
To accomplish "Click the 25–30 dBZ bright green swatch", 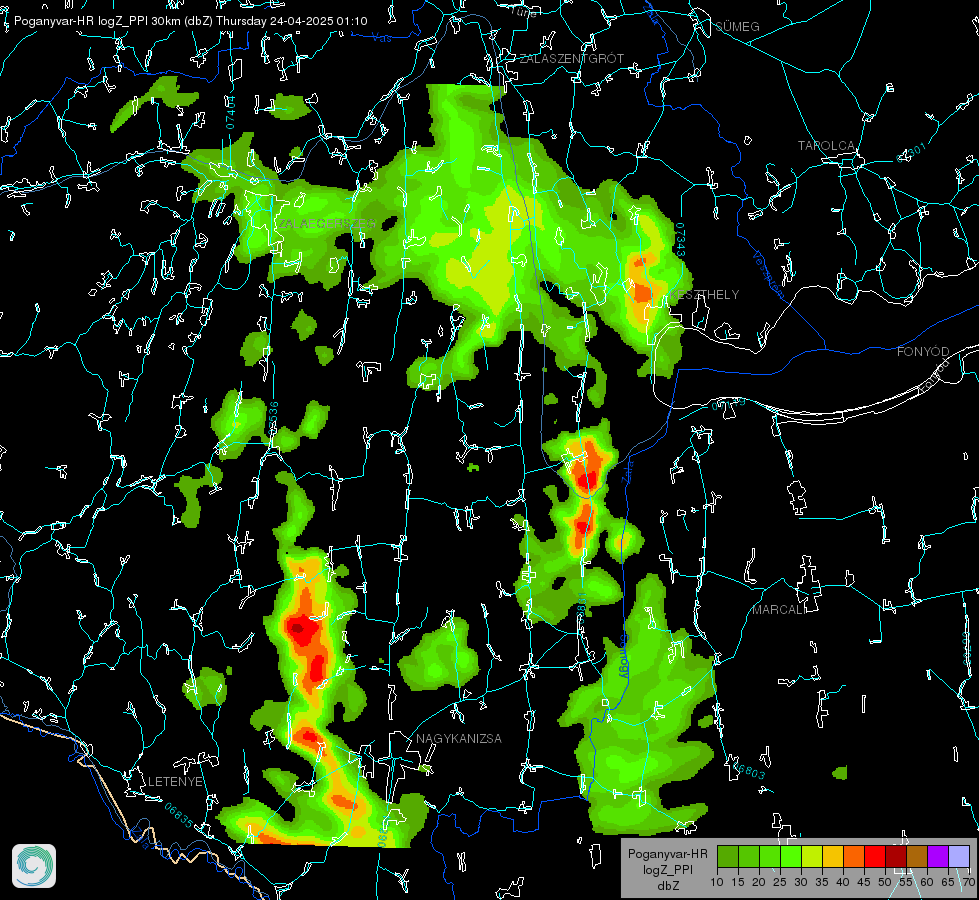I will (791, 856).
